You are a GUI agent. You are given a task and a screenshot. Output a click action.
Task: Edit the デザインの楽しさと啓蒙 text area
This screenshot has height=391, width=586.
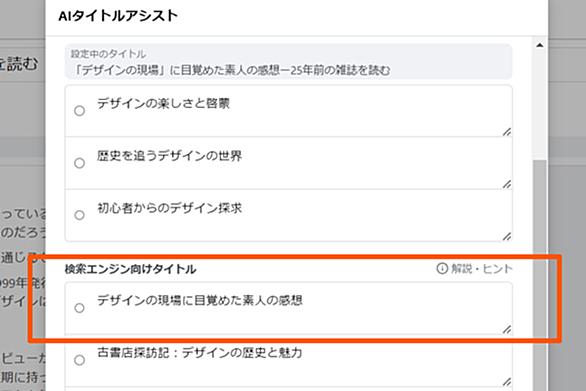pyautogui.click(x=298, y=111)
